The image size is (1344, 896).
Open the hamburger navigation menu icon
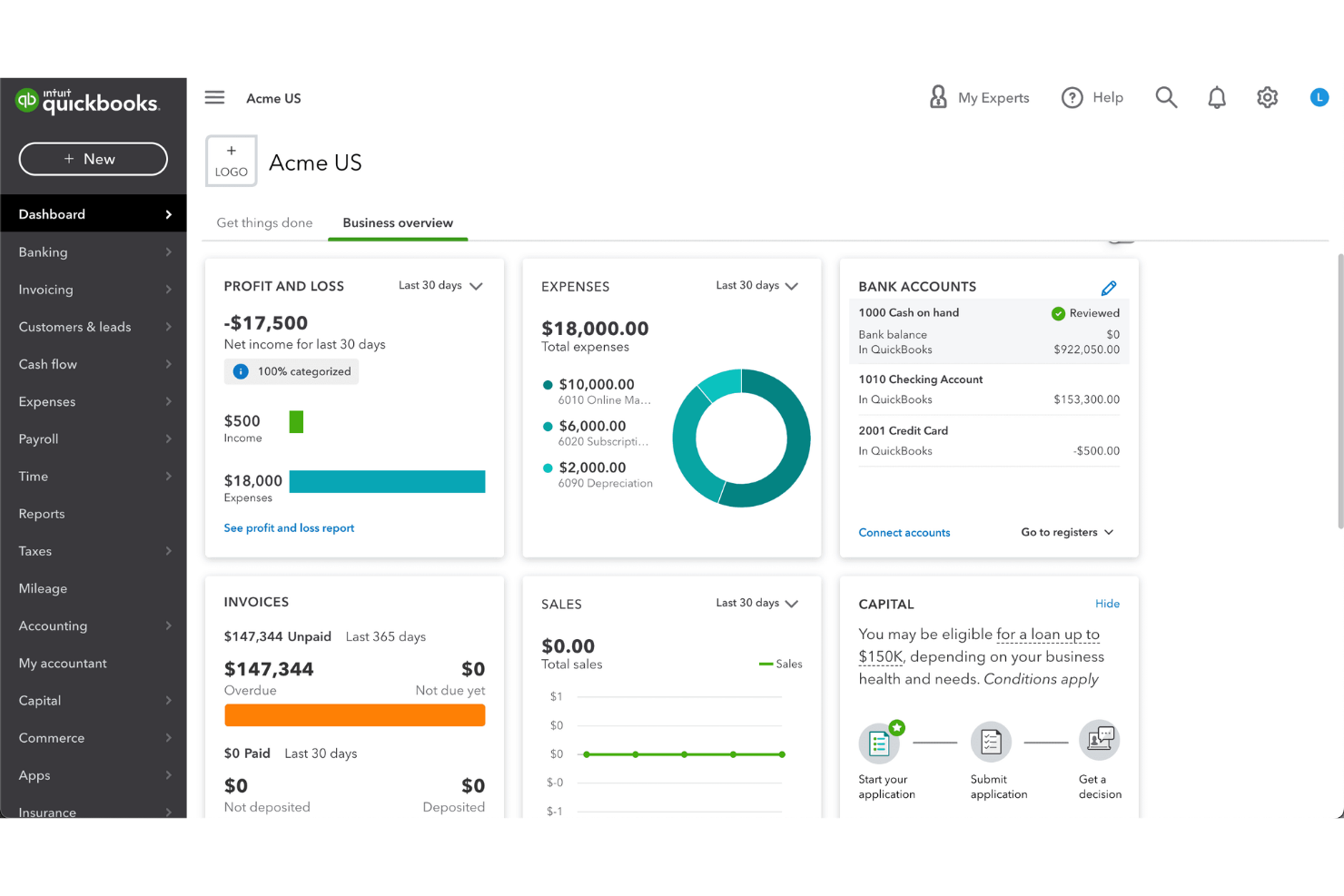click(x=214, y=97)
